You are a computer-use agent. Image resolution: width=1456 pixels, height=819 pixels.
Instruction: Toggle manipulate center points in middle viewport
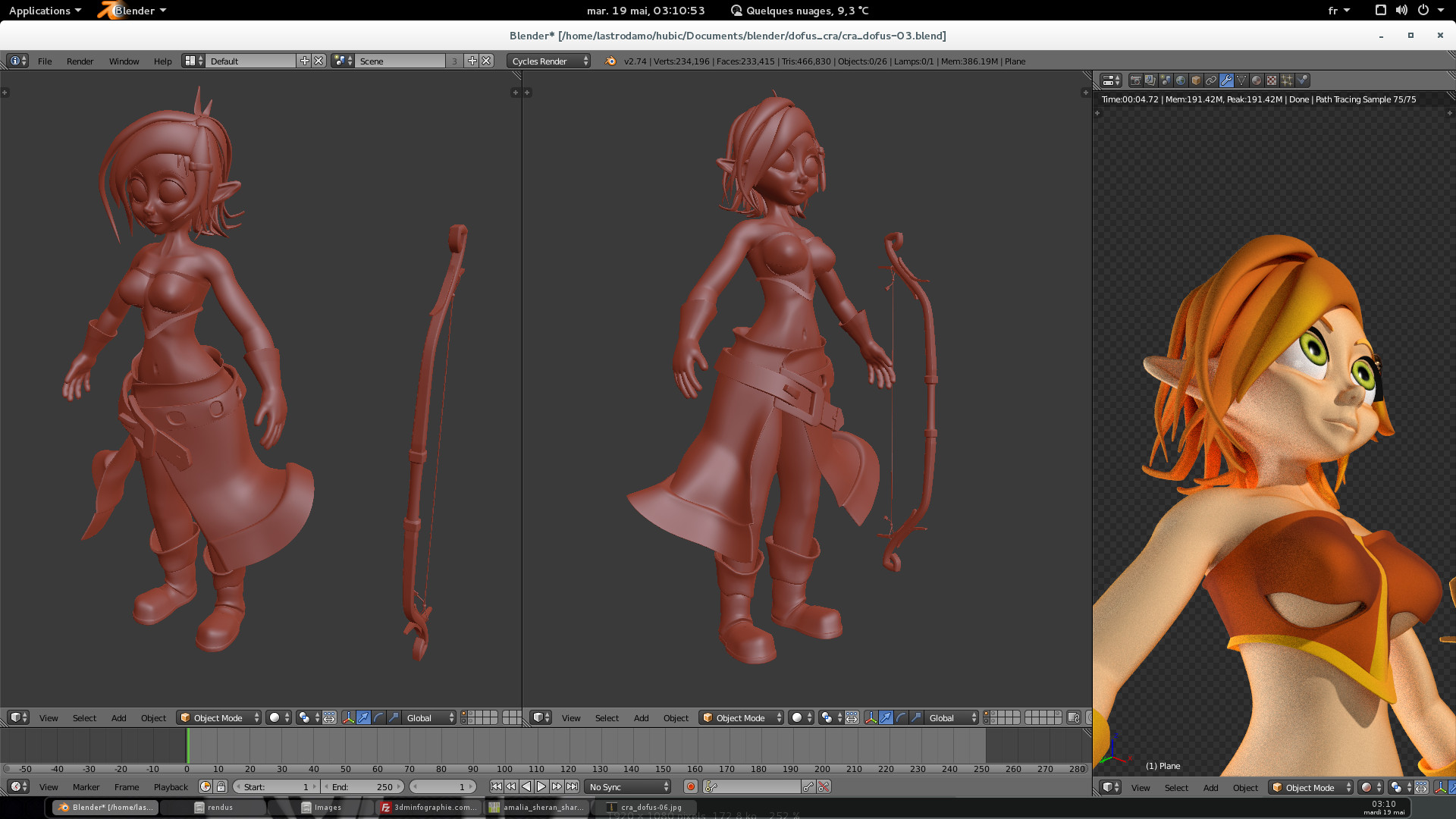pyautogui.click(x=852, y=717)
